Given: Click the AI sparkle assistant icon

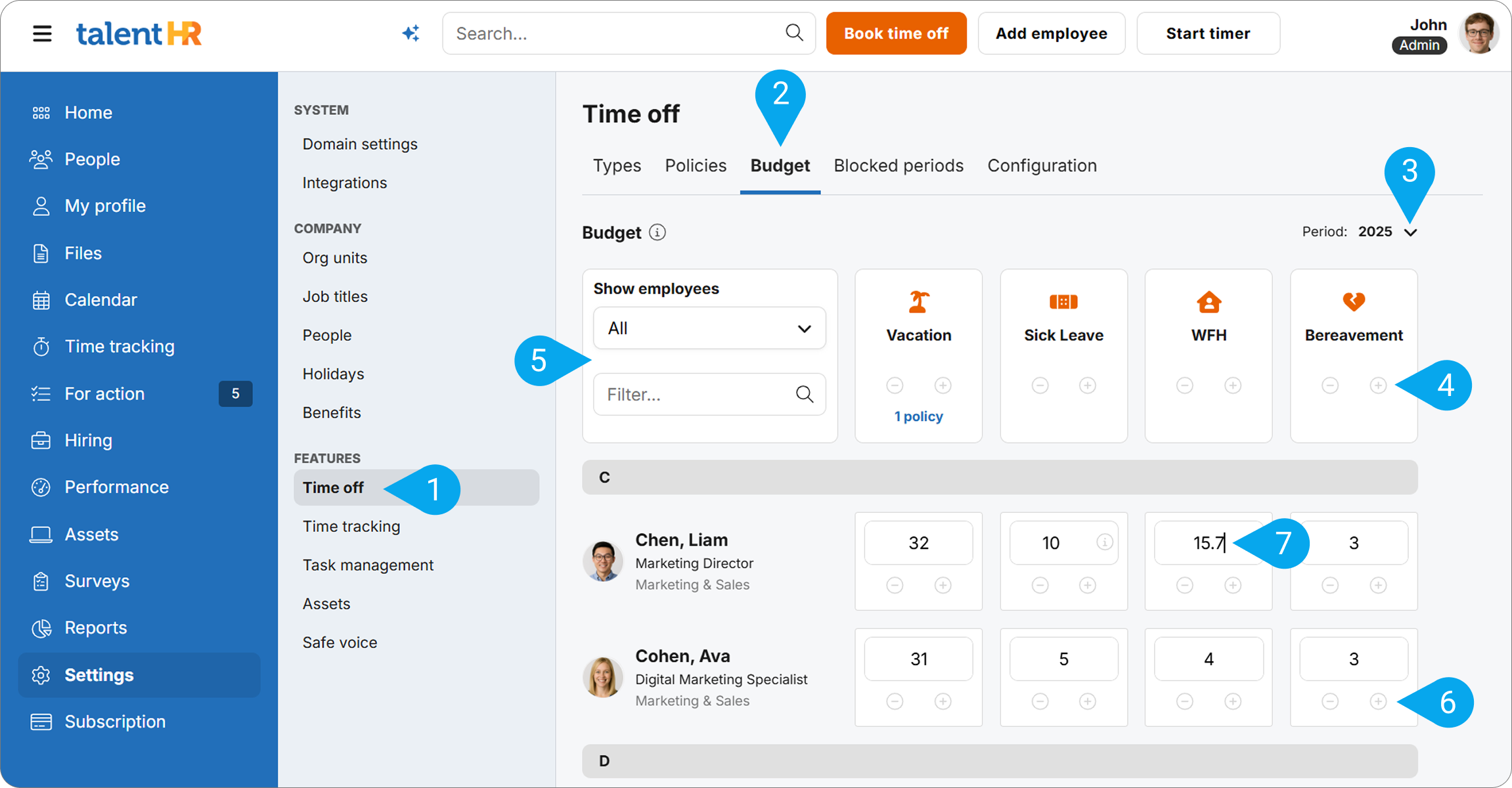Looking at the screenshot, I should click(411, 33).
